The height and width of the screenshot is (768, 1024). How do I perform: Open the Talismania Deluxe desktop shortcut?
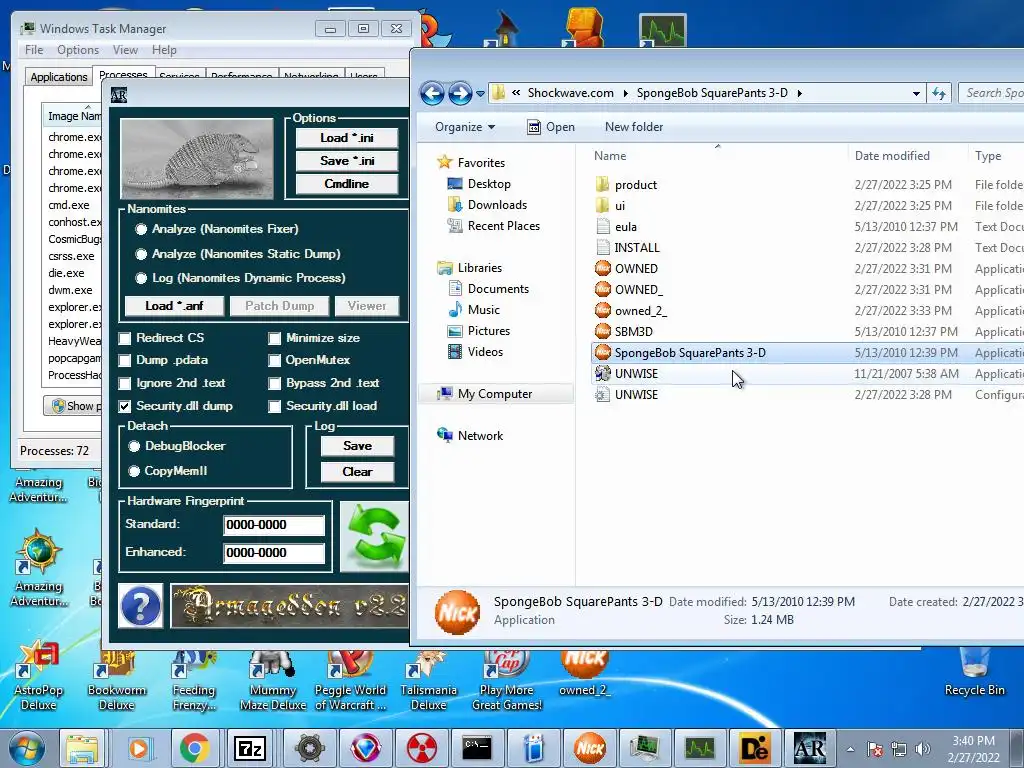pos(428,680)
